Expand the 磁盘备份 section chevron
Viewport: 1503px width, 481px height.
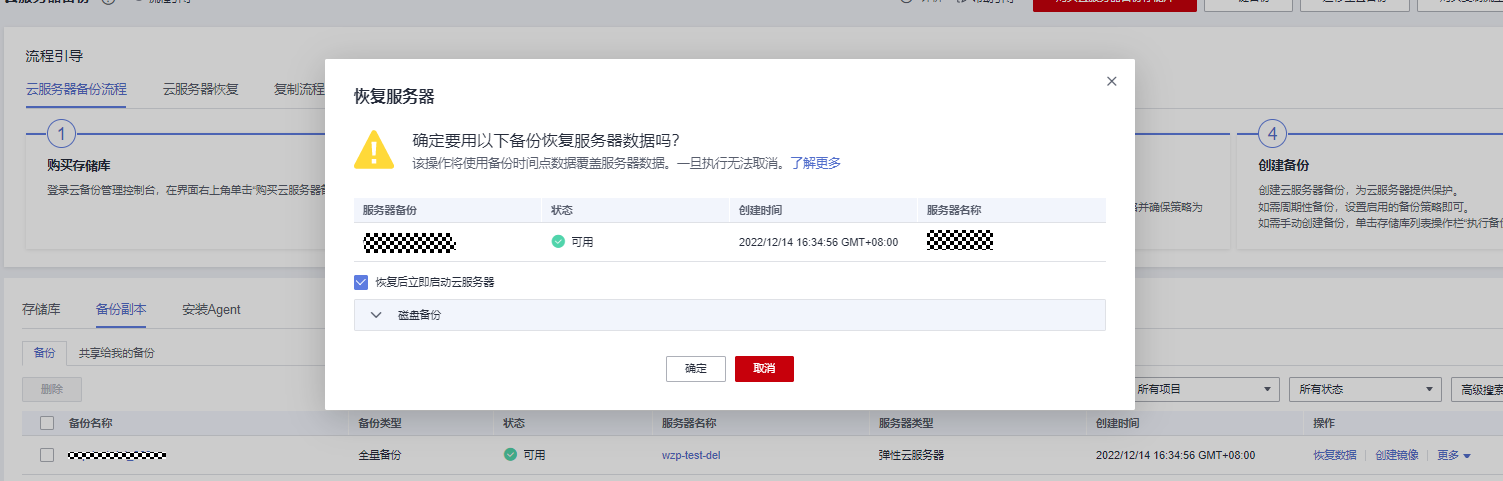point(376,315)
